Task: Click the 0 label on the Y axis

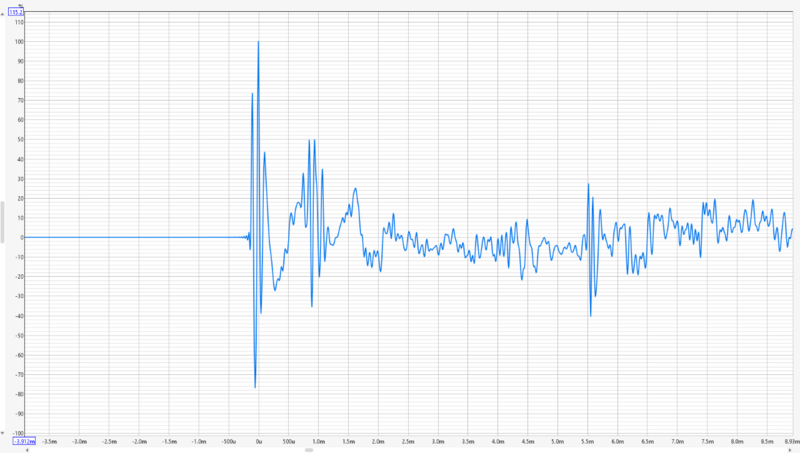Action: pyautogui.click(x=22, y=238)
